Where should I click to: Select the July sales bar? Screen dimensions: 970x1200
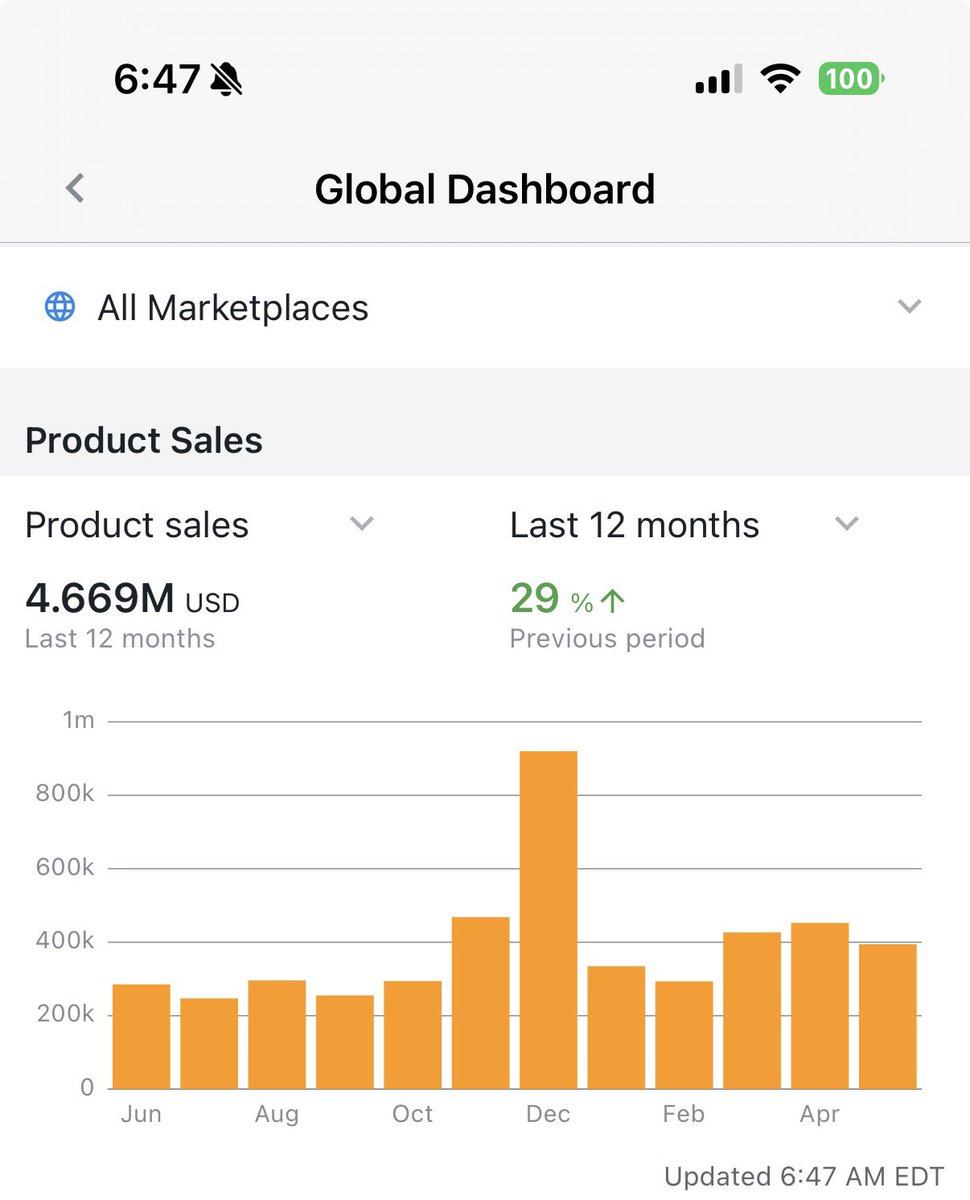(209, 1044)
